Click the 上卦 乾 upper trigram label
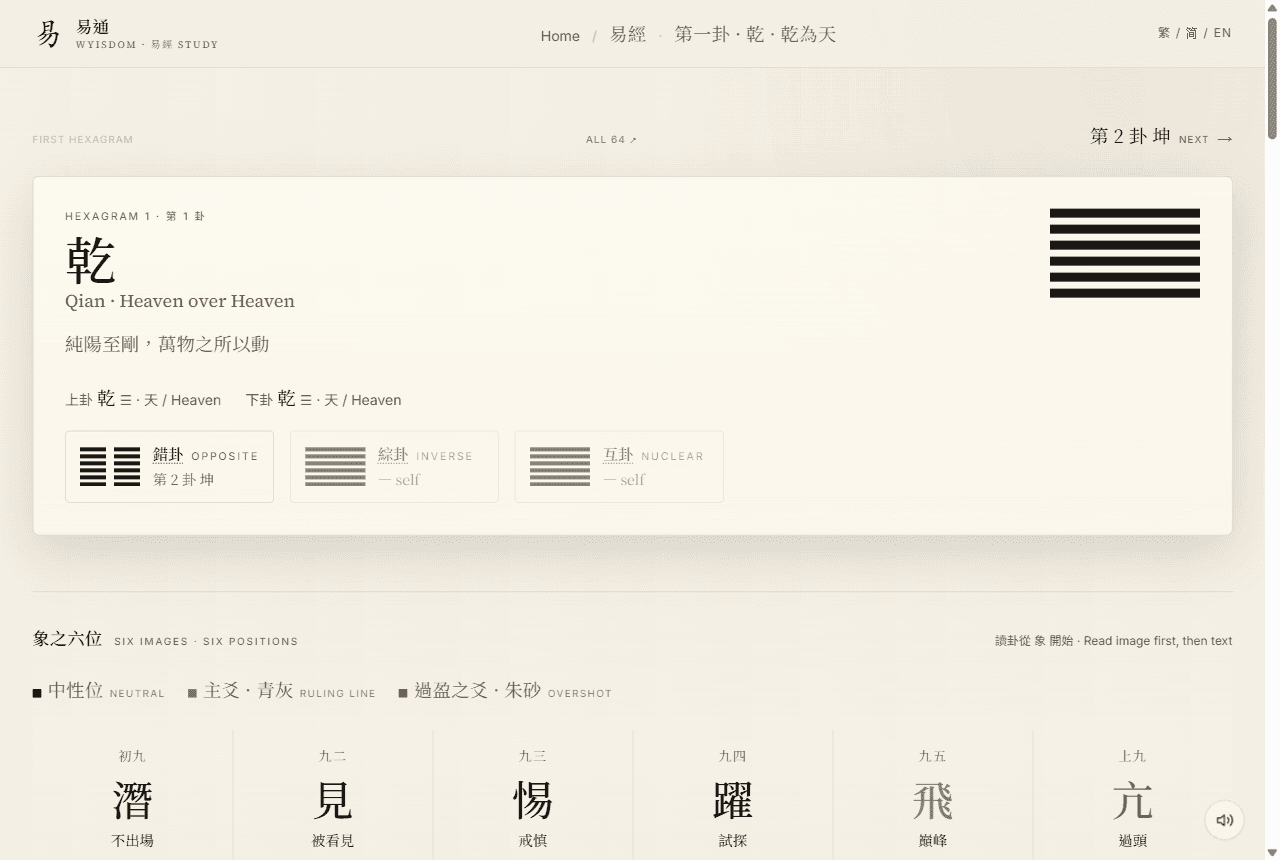 [x=143, y=399]
